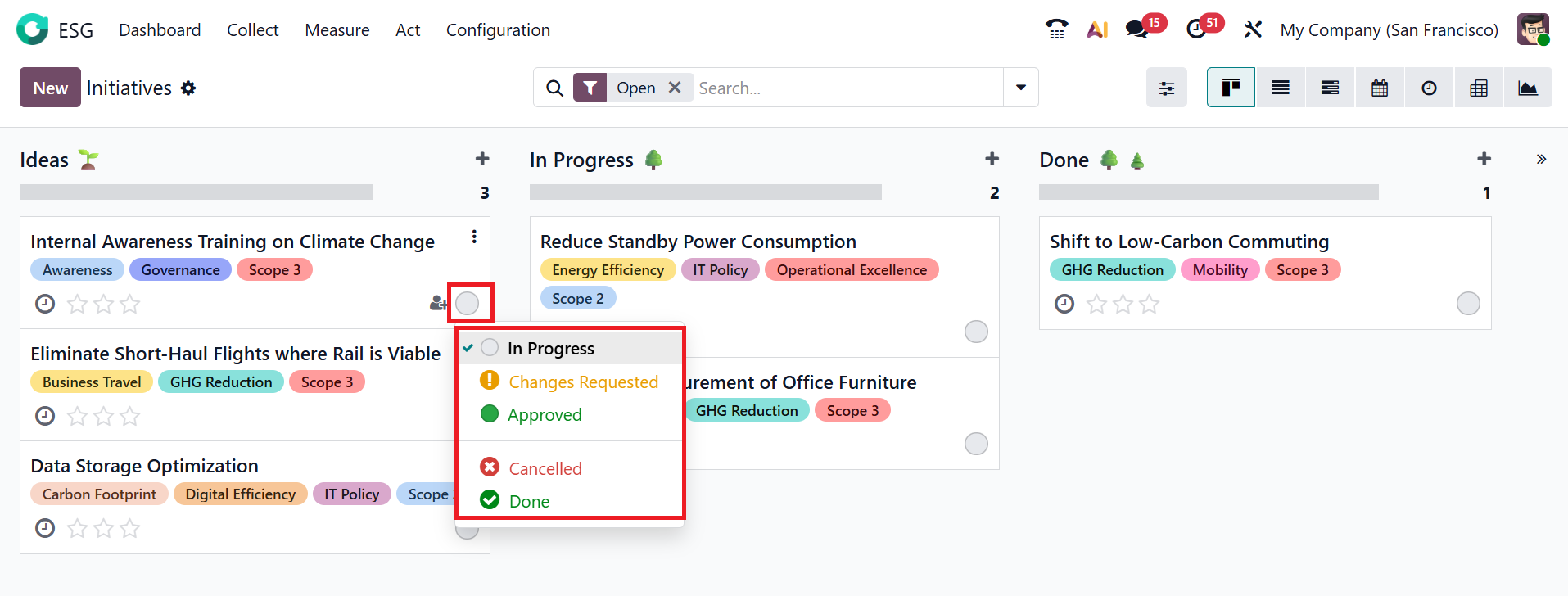Click the Ideas column progress bar
The image size is (1568, 596).
(196, 192)
